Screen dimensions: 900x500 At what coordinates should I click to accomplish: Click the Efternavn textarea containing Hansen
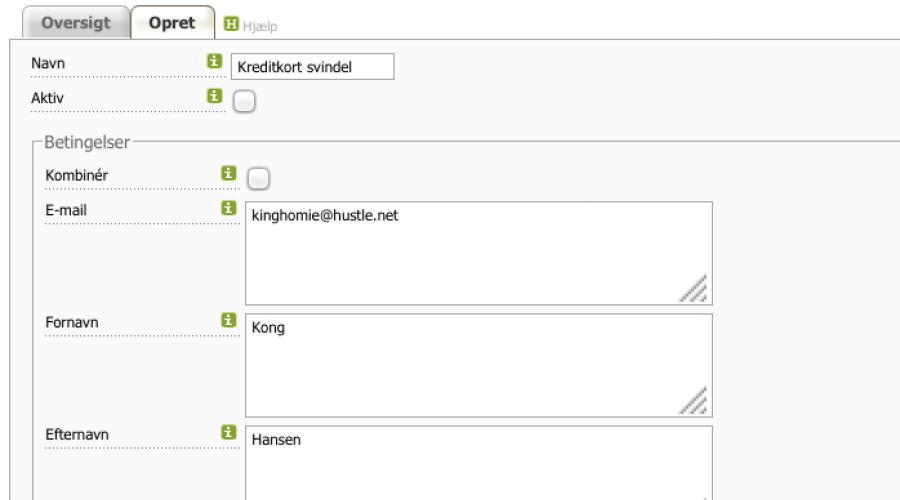[479, 463]
